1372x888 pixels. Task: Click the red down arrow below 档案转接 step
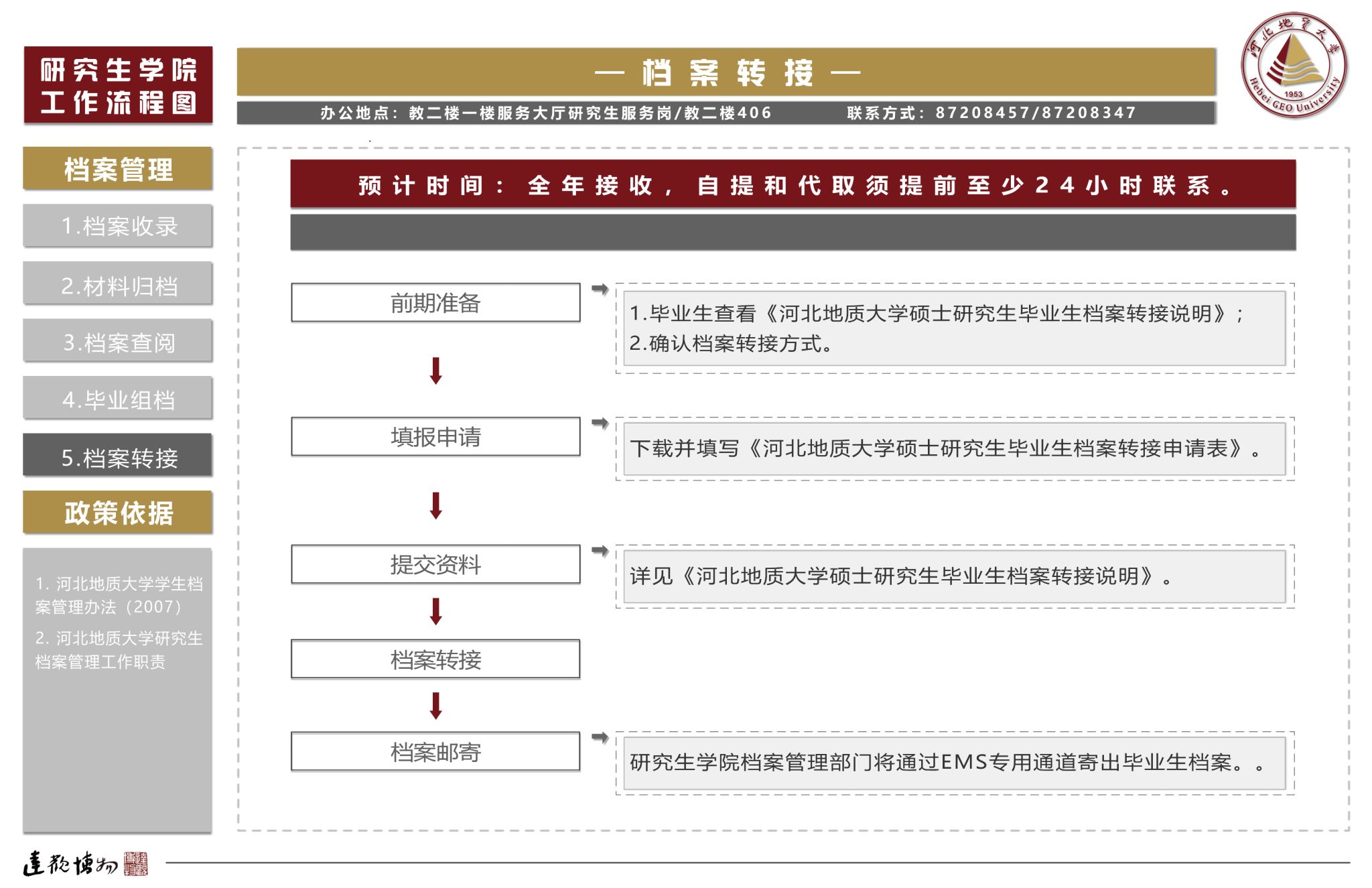pos(435,706)
